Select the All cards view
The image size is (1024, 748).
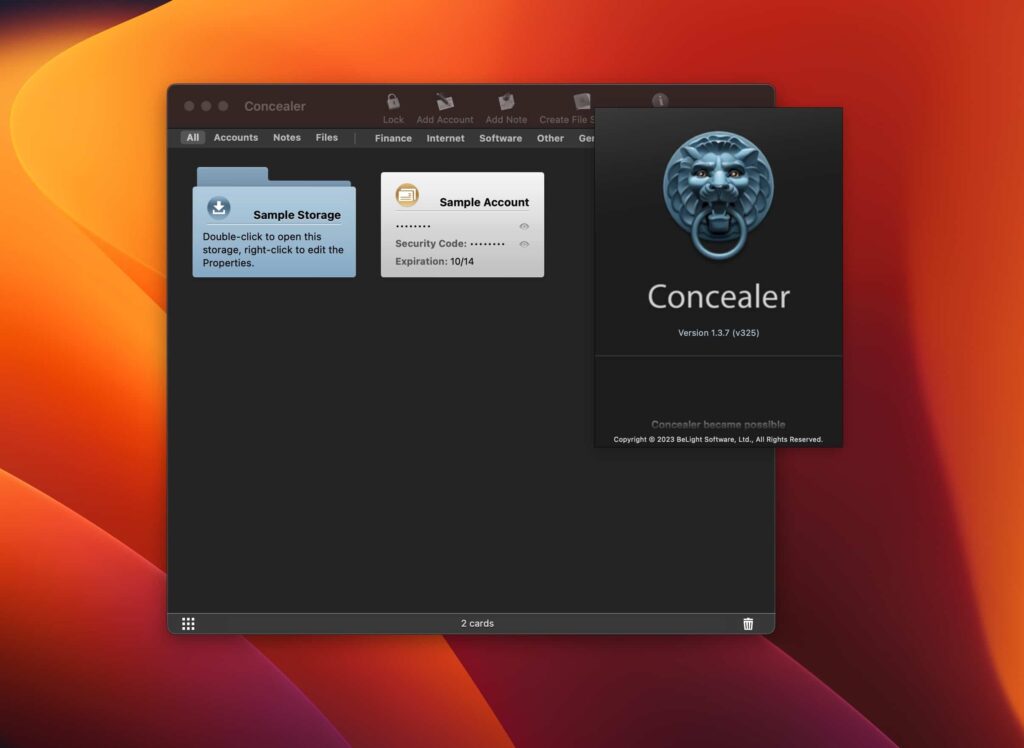pos(192,137)
